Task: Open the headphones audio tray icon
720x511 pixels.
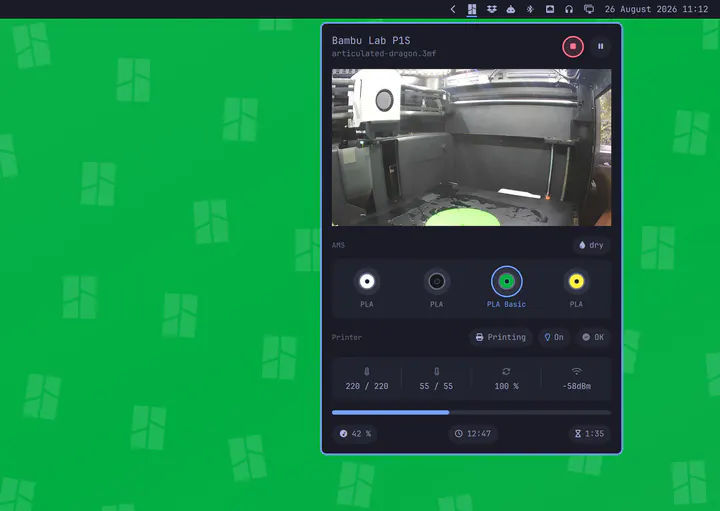Action: point(569,9)
